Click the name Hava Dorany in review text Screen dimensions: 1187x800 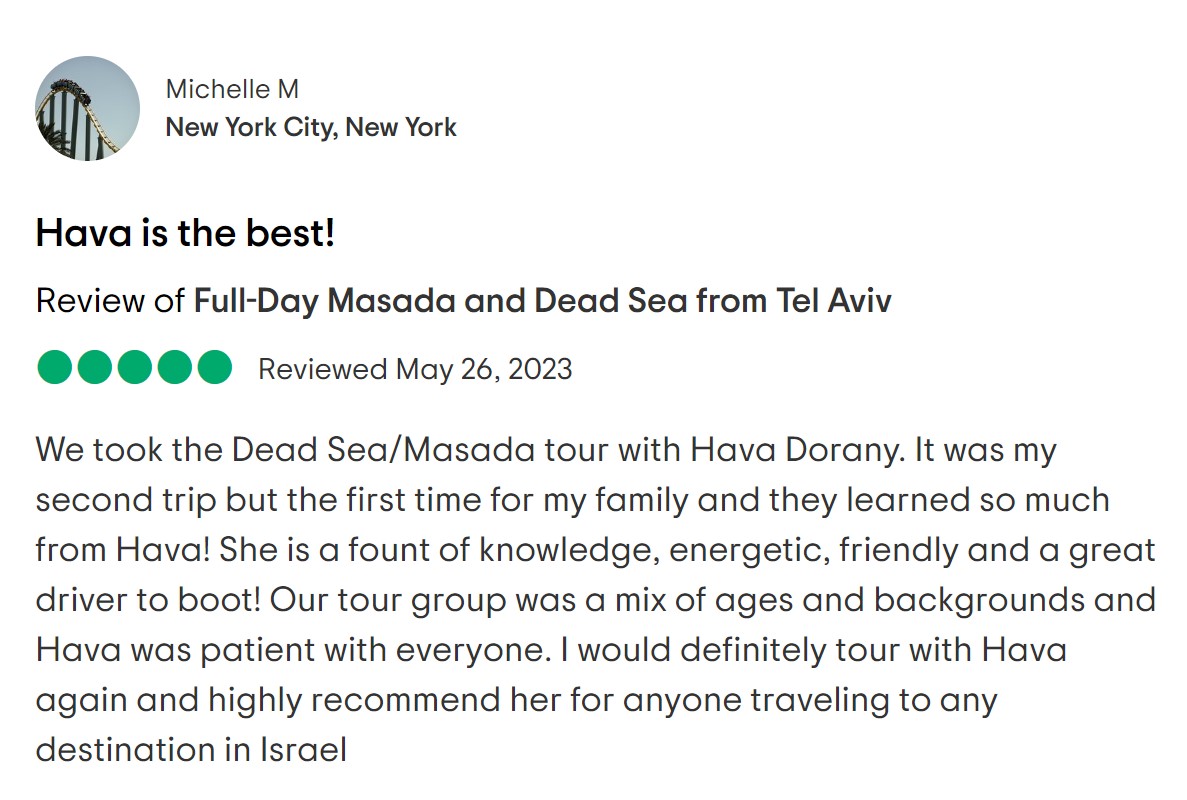(796, 450)
